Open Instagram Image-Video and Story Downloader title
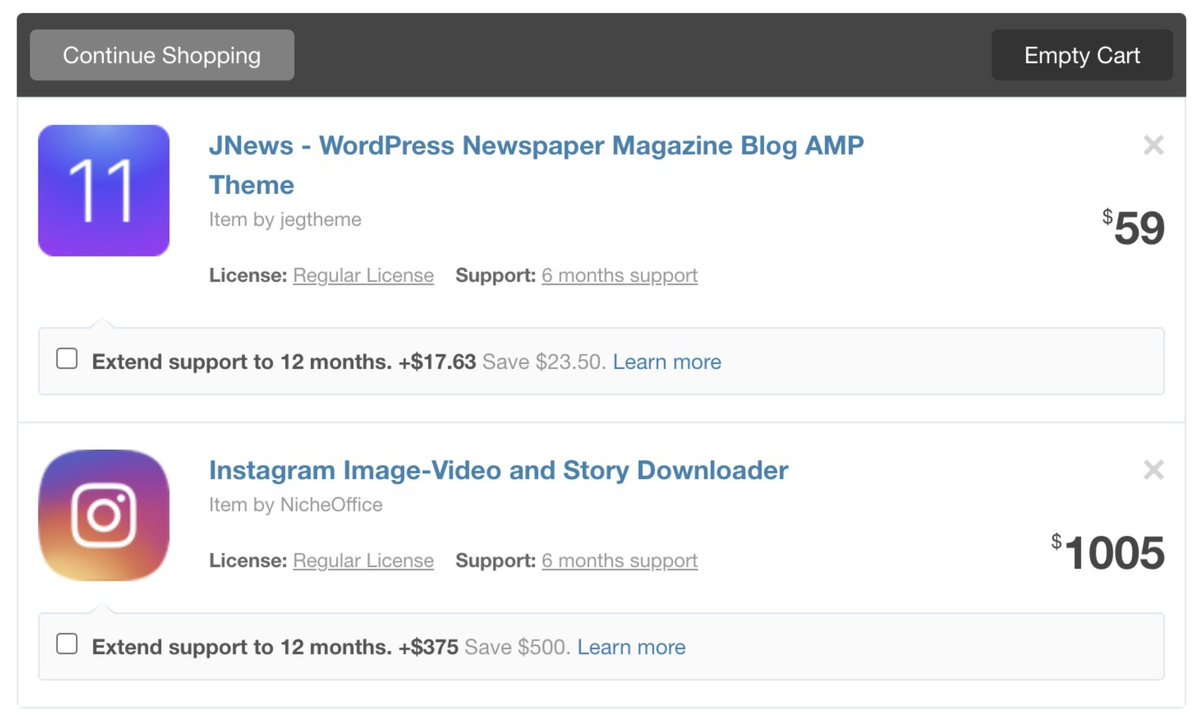 point(499,470)
